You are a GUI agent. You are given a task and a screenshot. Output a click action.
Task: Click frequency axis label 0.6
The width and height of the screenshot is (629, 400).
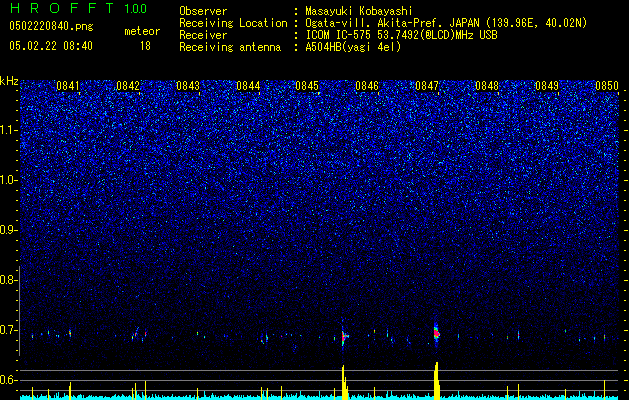(9, 380)
